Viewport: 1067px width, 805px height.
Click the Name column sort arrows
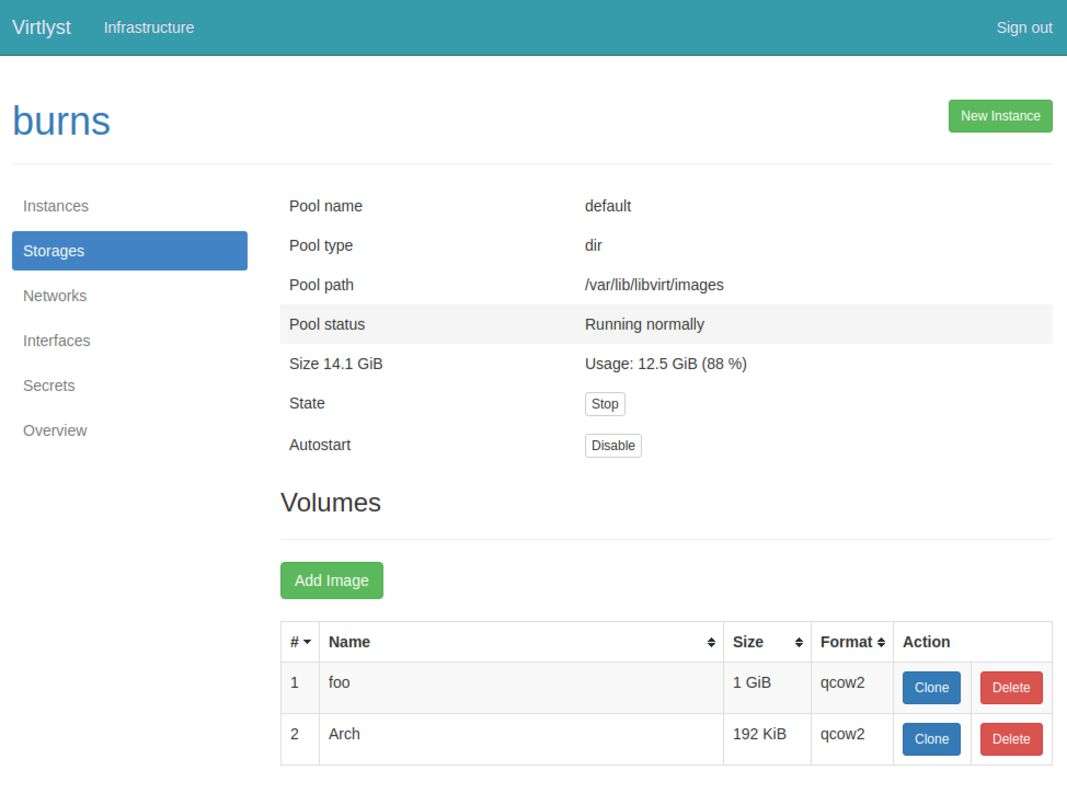[x=711, y=643]
